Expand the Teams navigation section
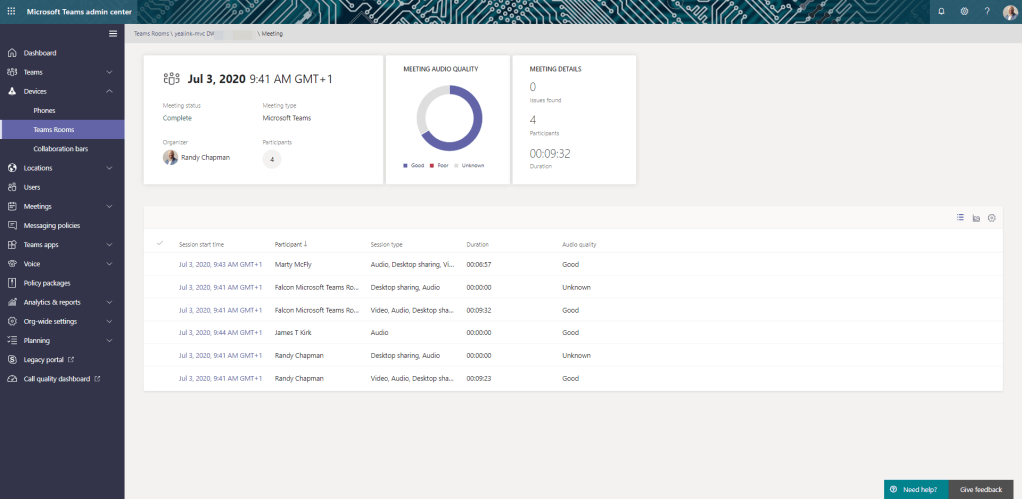 coord(109,72)
